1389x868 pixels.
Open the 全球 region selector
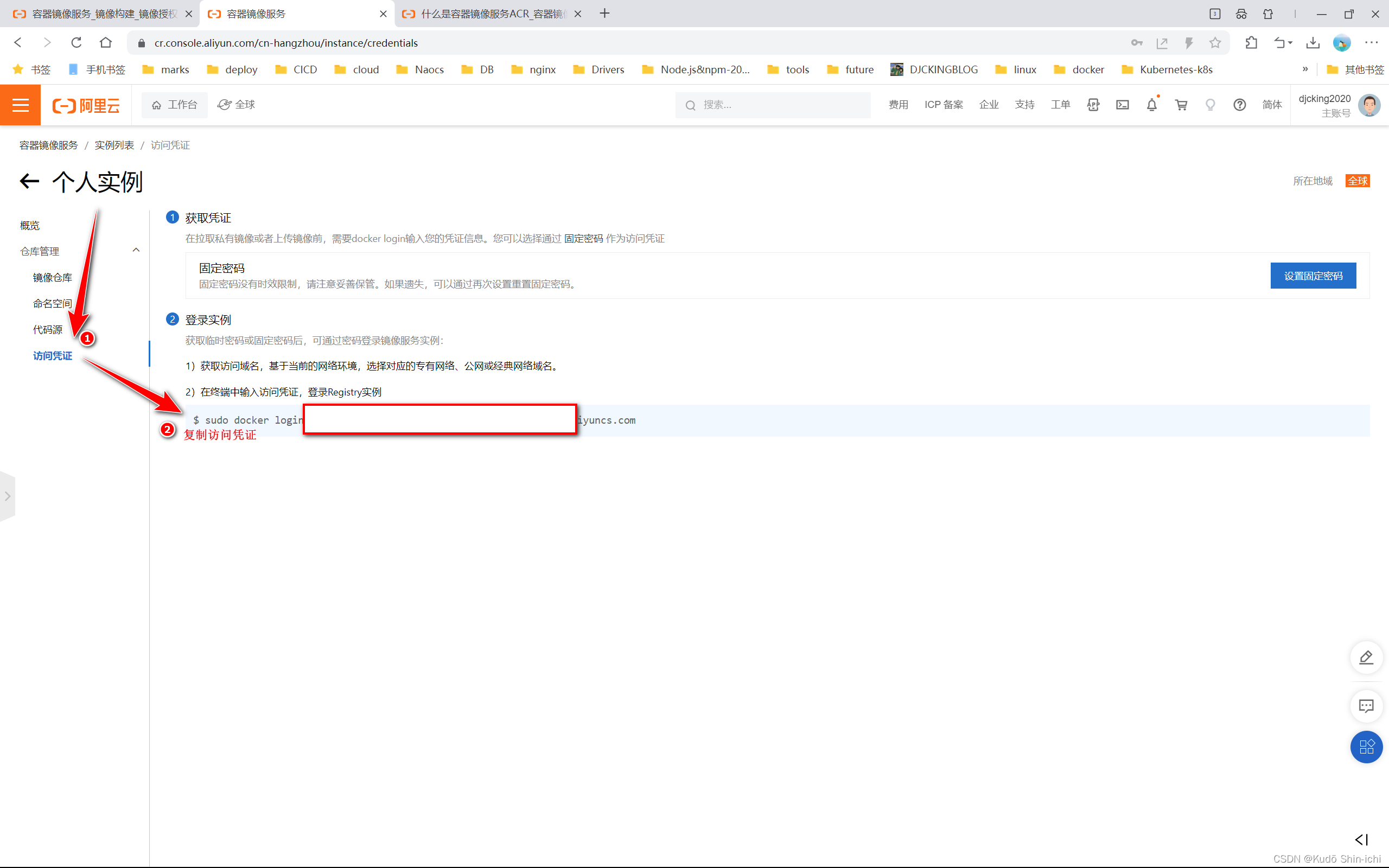pos(237,105)
